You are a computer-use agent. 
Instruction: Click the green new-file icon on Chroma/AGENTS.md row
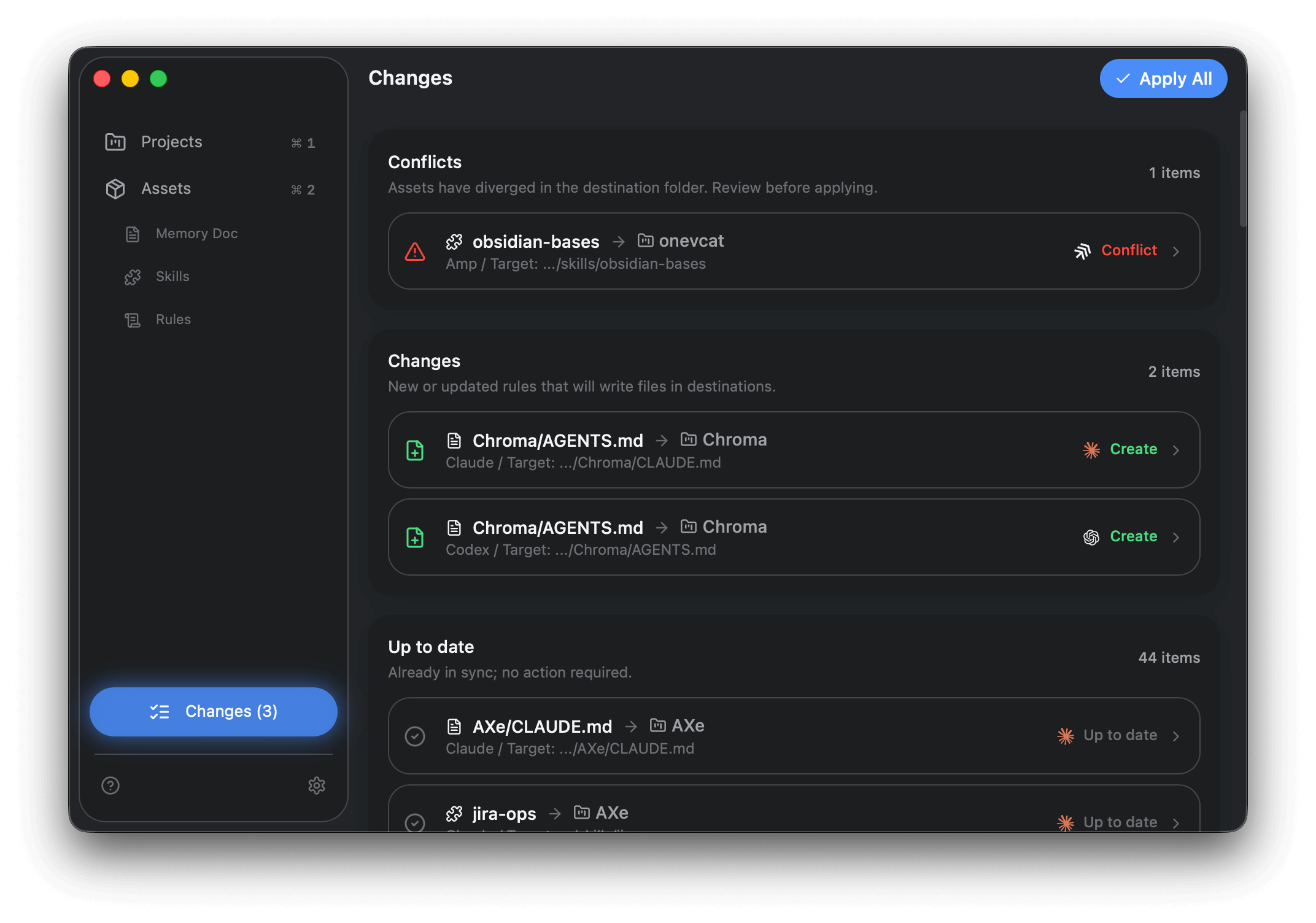coord(415,450)
